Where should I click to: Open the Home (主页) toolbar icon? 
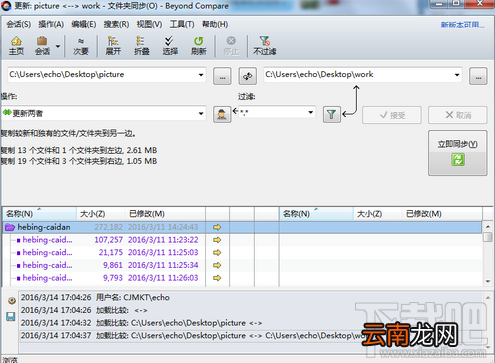(16, 46)
